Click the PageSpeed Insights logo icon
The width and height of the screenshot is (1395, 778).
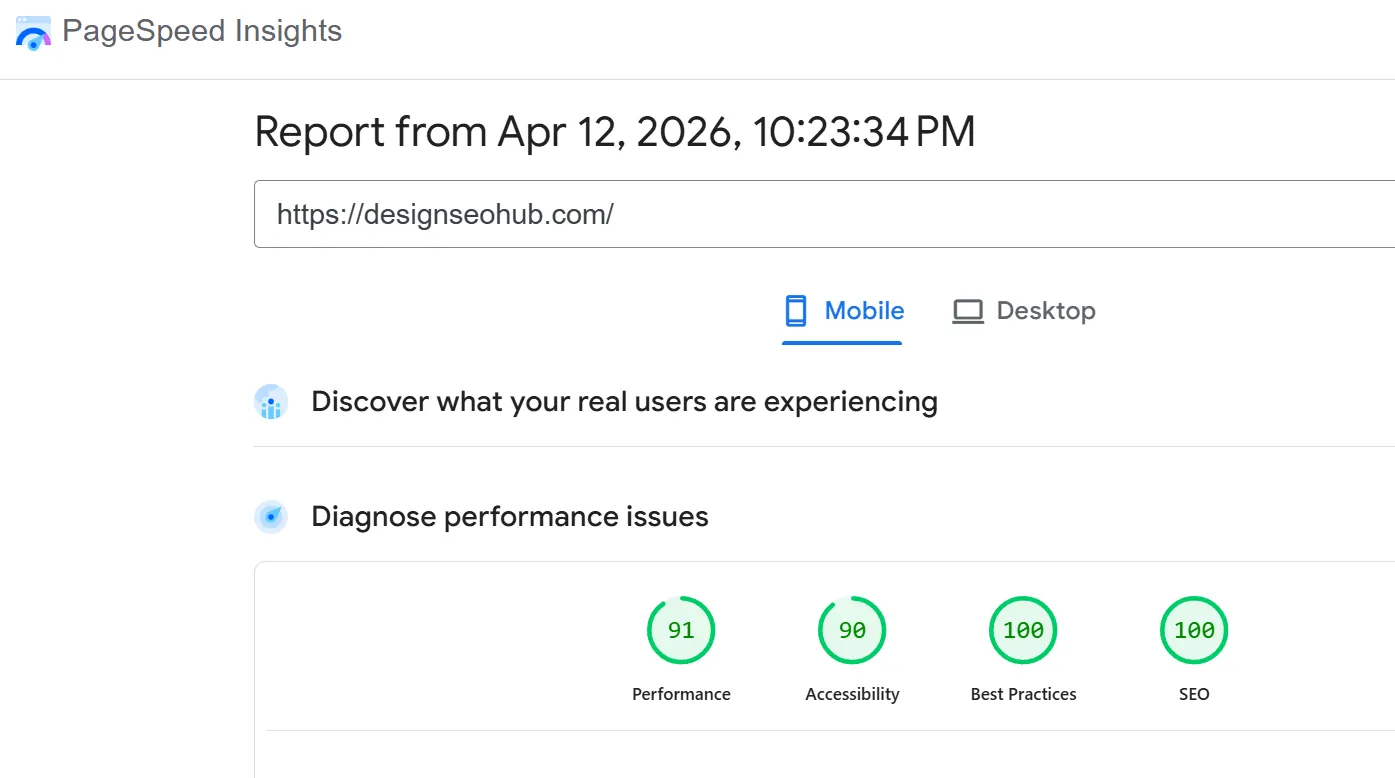[x=33, y=33]
